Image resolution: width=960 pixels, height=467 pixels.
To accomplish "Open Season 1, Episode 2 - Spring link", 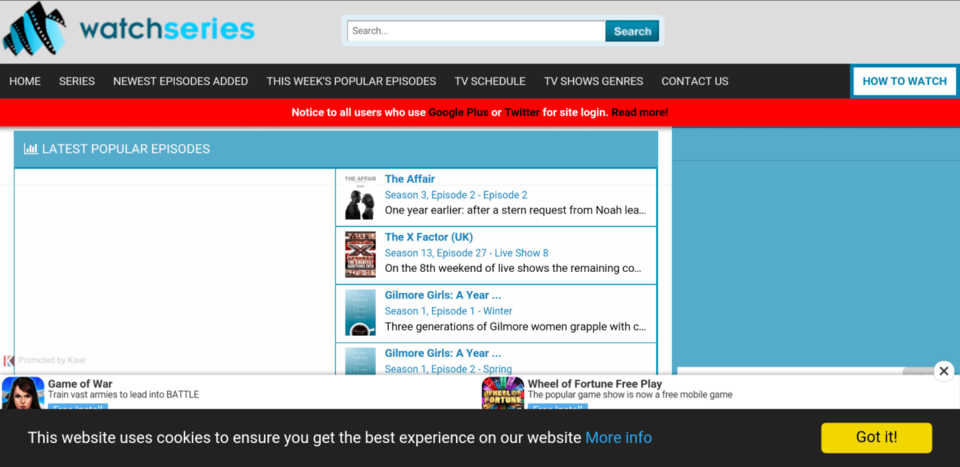I will tap(448, 369).
